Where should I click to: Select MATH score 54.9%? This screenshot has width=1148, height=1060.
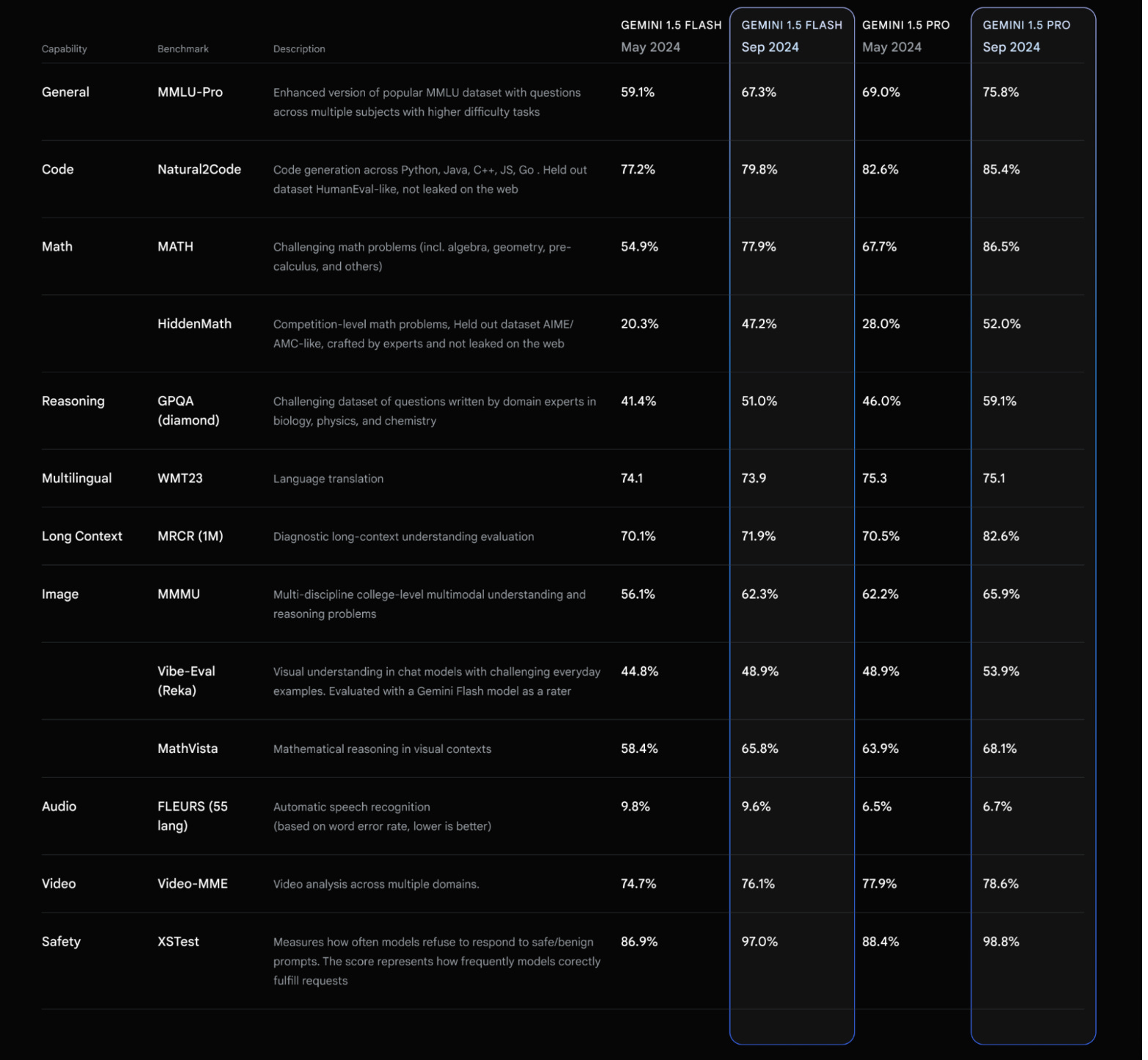pyautogui.click(x=639, y=247)
